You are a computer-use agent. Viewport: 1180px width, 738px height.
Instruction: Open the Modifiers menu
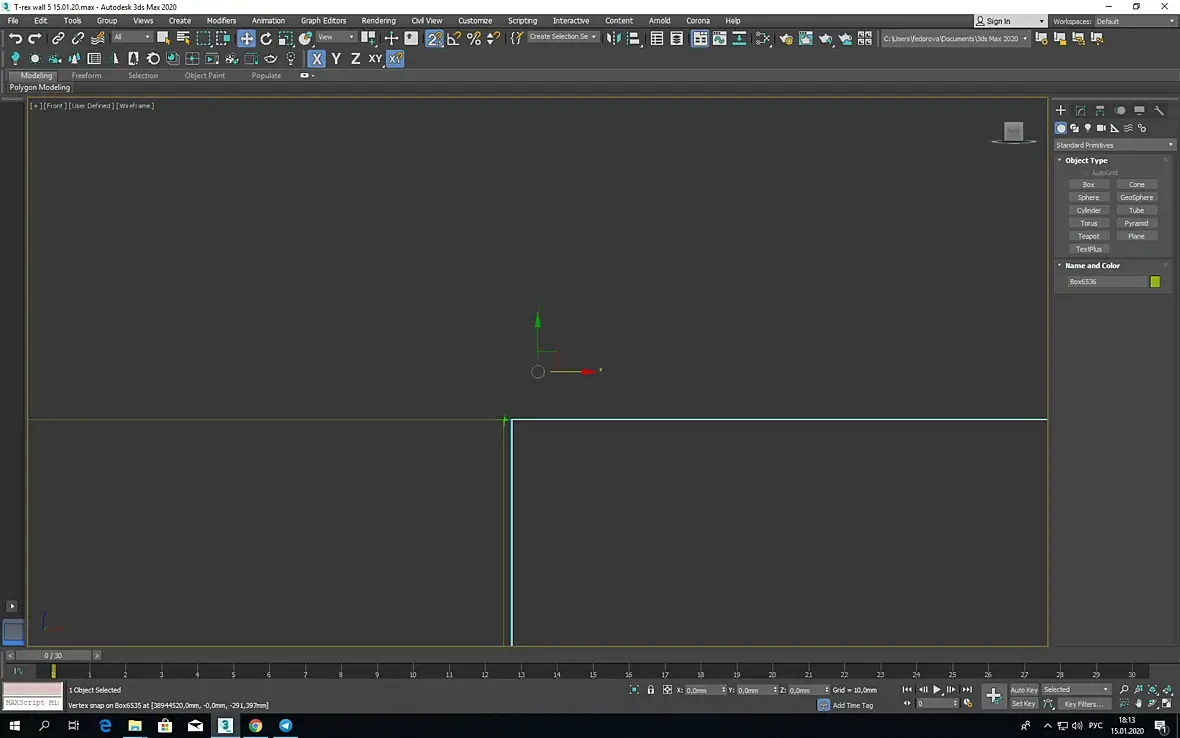[x=221, y=20]
